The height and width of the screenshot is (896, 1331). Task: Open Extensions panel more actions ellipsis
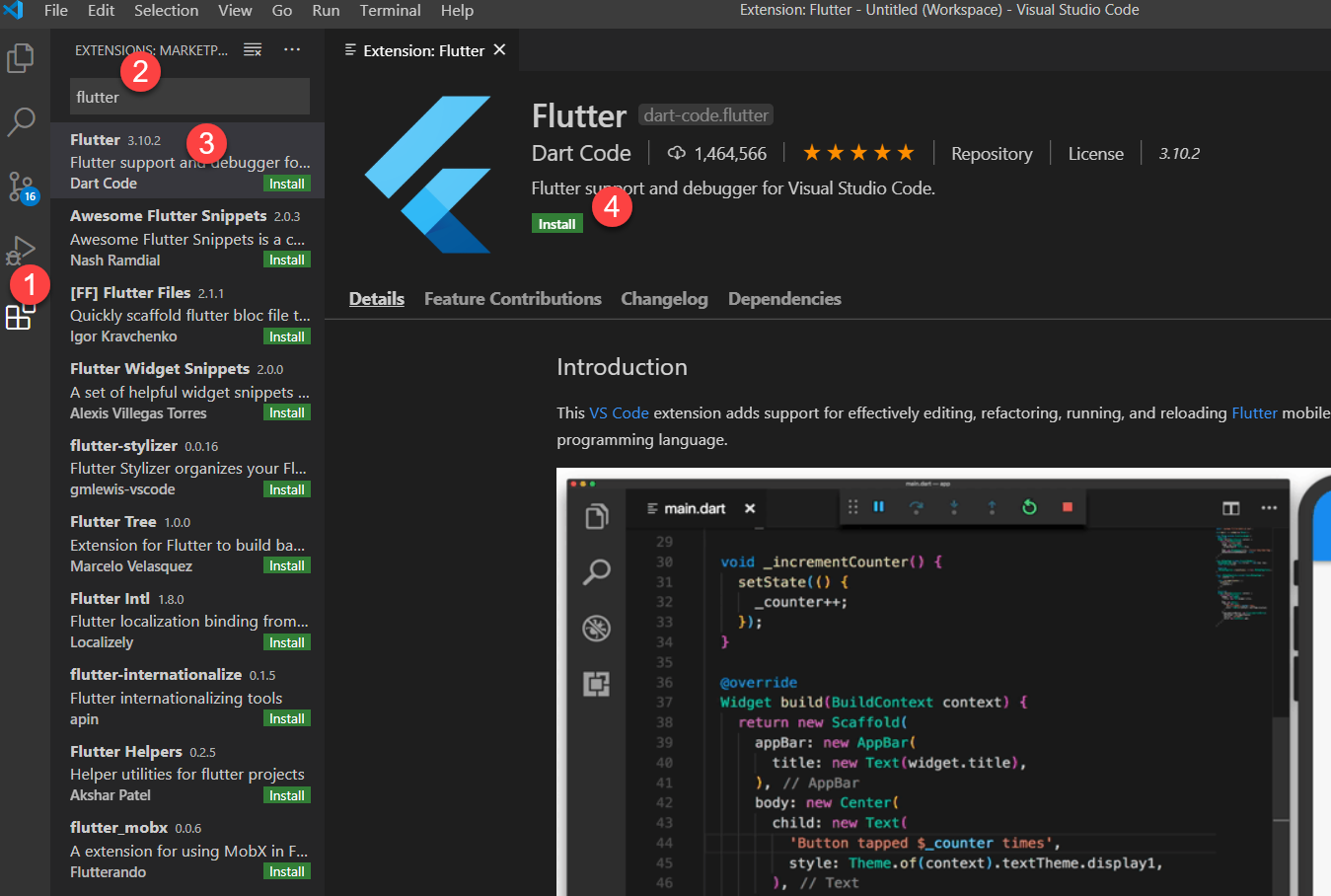292,50
